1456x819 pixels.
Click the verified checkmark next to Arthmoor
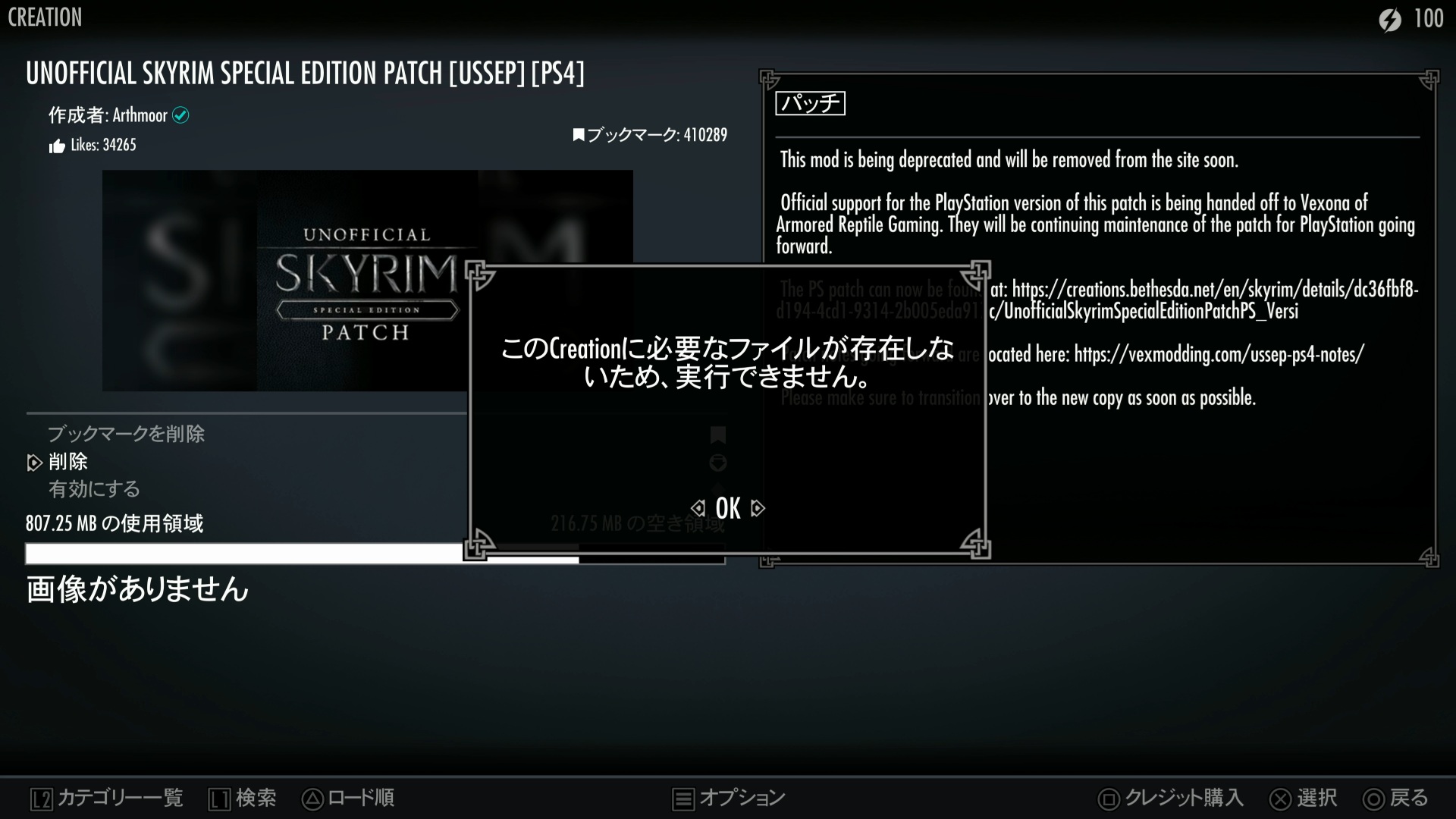(180, 115)
